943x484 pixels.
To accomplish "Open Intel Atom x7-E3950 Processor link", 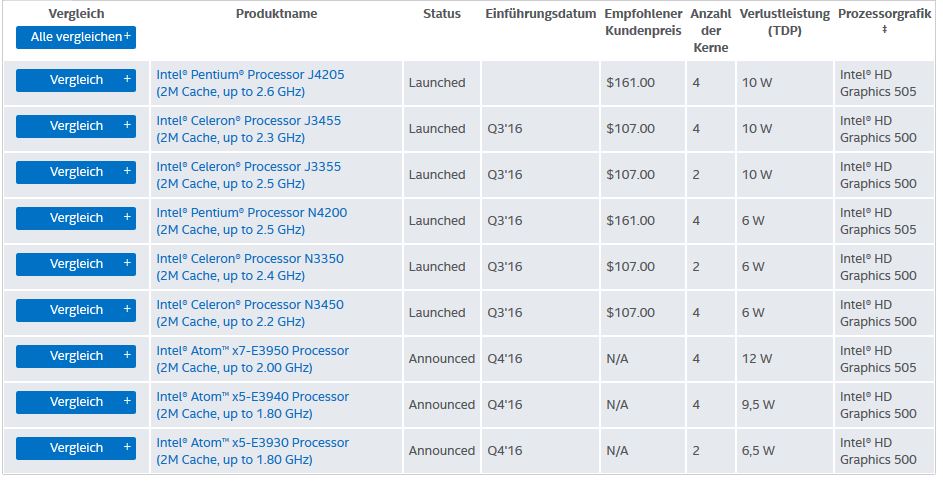I will pos(252,351).
